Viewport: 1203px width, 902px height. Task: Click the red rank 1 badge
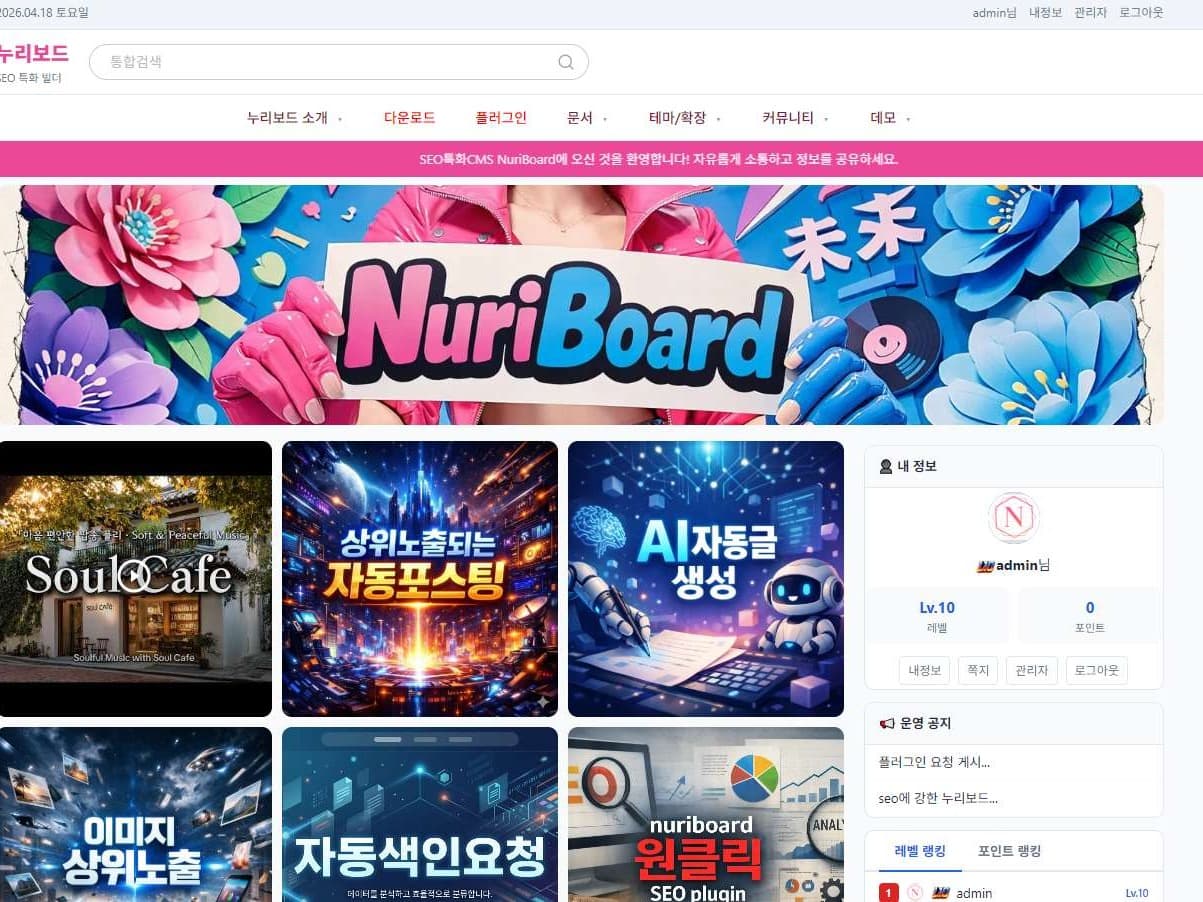click(888, 893)
